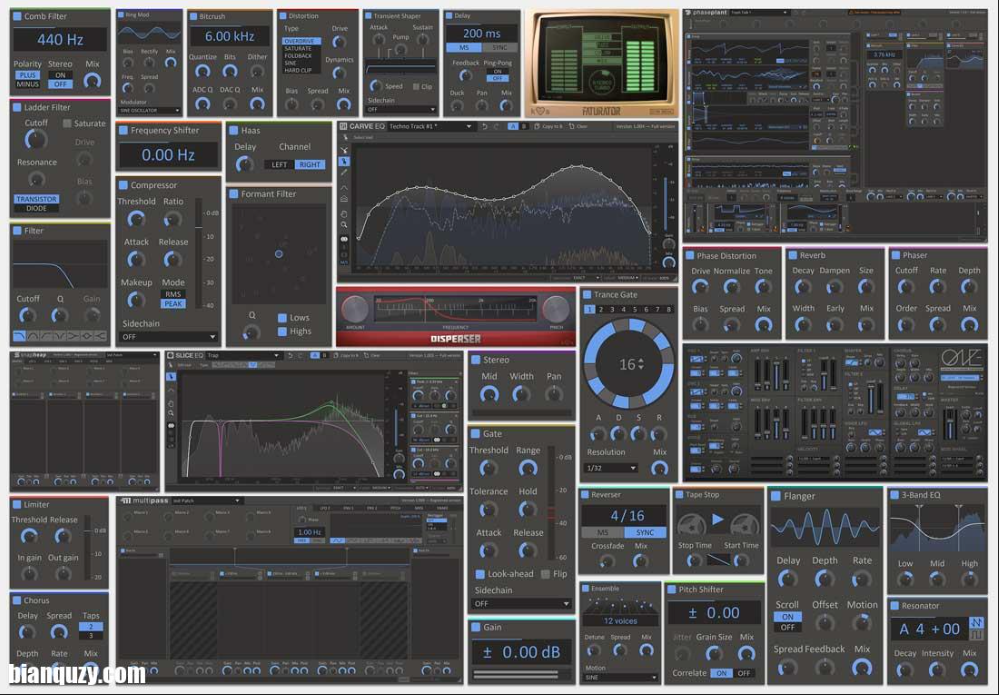This screenshot has width=999, height=695.
Task: Select the last filter shape icon in Filter
Action: [101, 336]
